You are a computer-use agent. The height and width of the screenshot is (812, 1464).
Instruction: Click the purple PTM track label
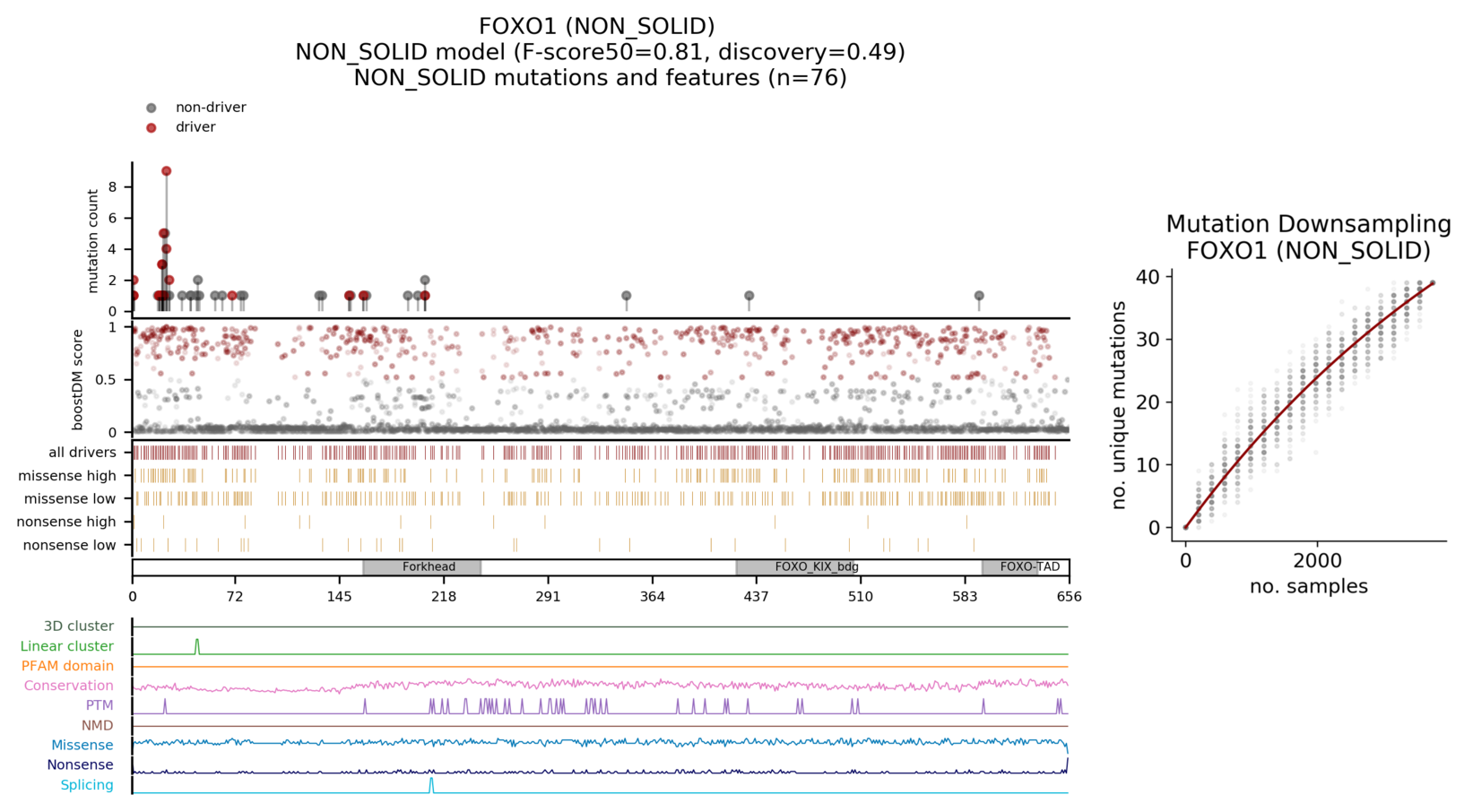pyautogui.click(x=100, y=705)
